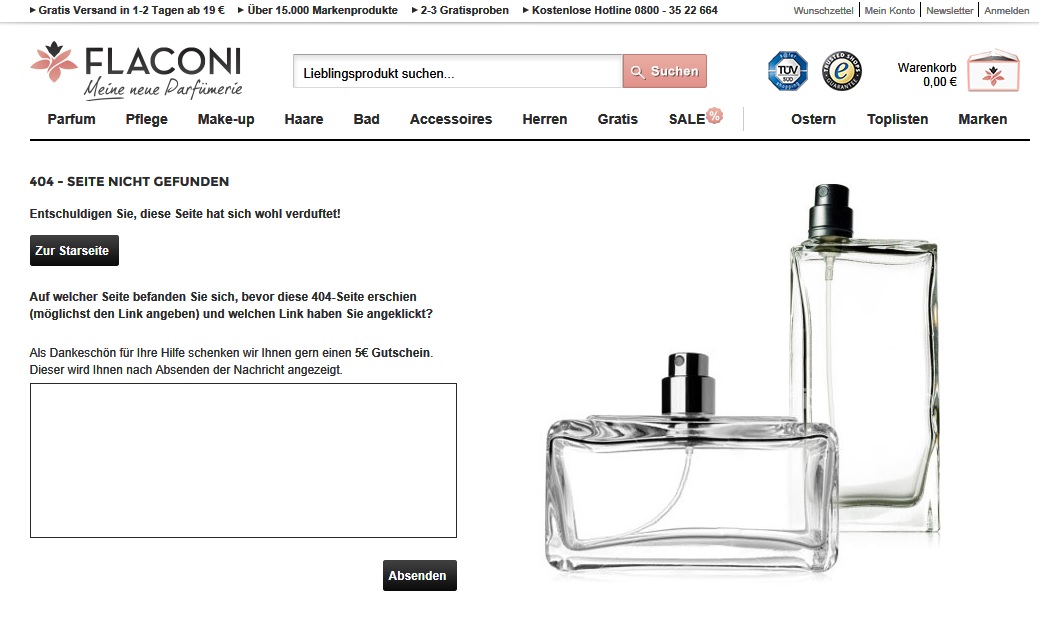Open Mein Konto account link
Image resolution: width=1039 pixels, height=621 pixels.
coord(889,11)
